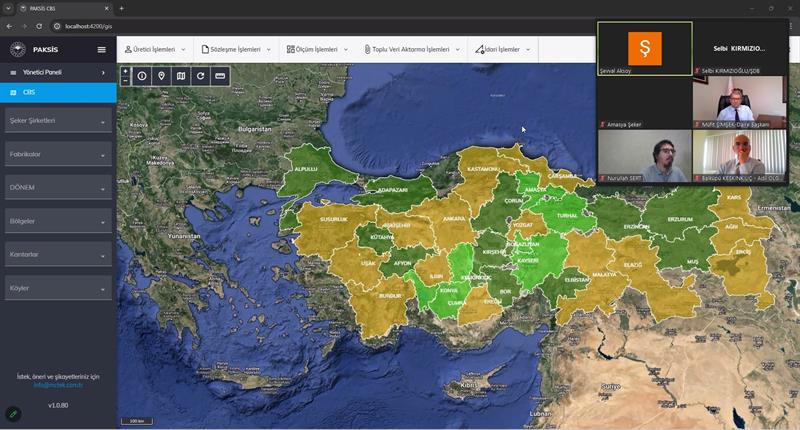Click the map info tool icon
Viewport: 800px width, 430px height.
tap(142, 76)
